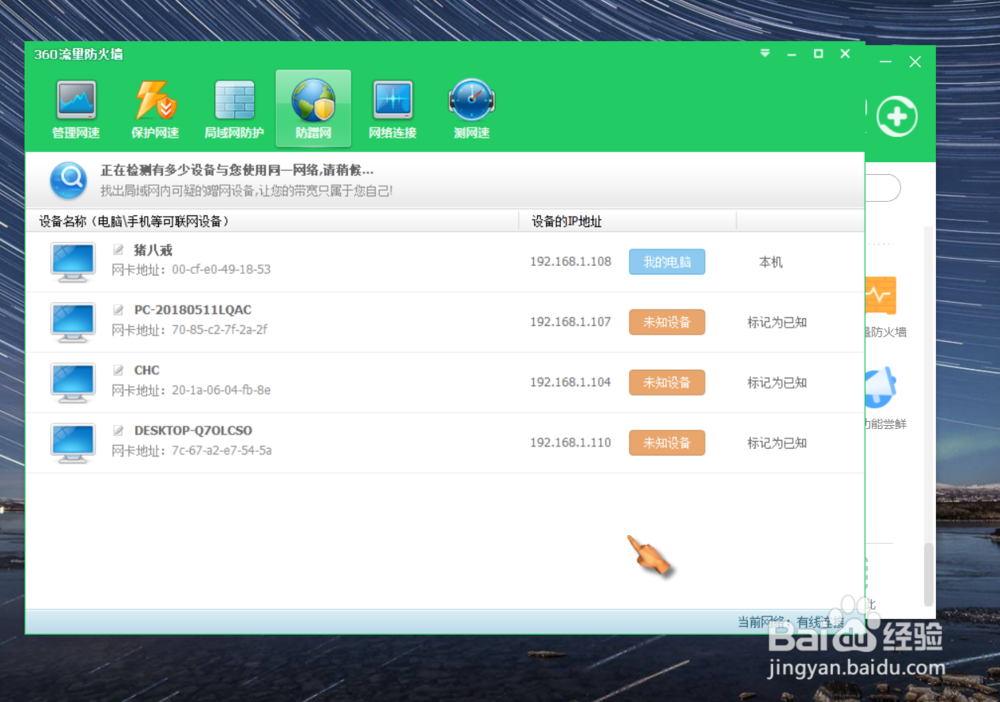Minimize the background green window

pyautogui.click(x=885, y=62)
